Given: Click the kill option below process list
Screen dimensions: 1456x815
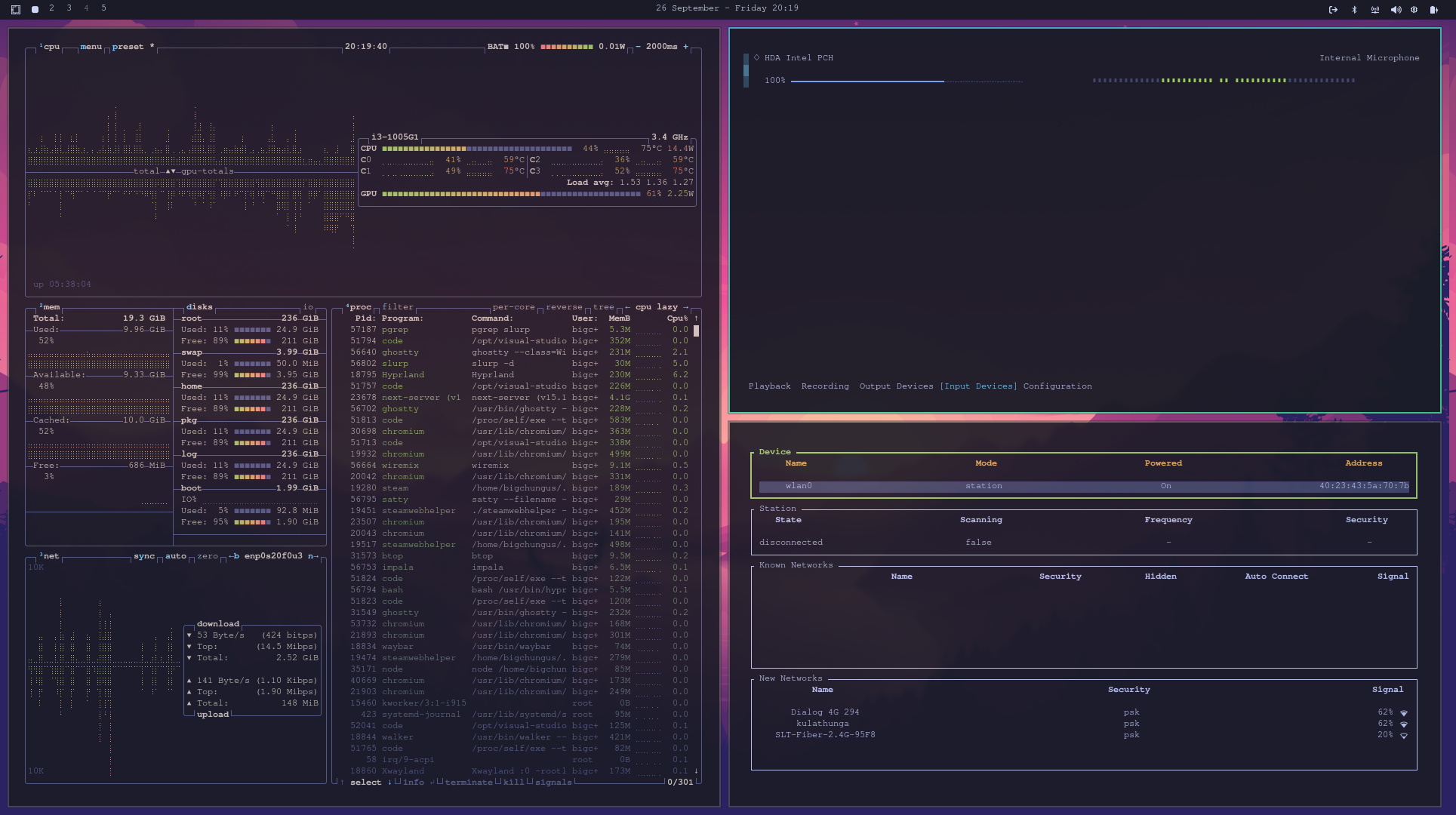Looking at the screenshot, I should [x=513, y=783].
